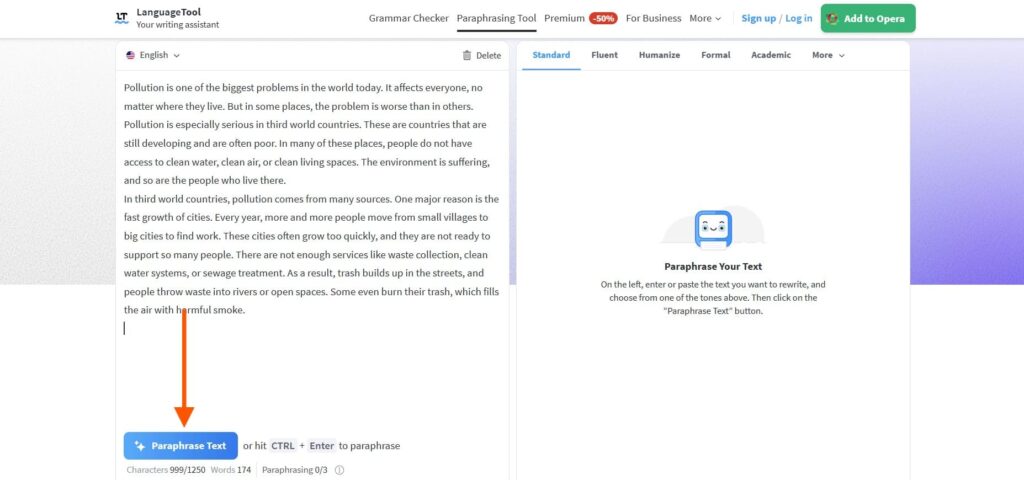Expand the More menu in top navigation
Viewport: 1024px width, 480px height.
pyautogui.click(x=705, y=18)
